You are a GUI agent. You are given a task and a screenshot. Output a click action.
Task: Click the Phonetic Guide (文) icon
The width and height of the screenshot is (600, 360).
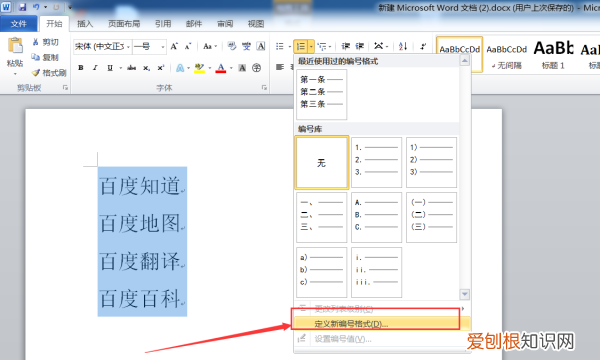click(x=246, y=46)
